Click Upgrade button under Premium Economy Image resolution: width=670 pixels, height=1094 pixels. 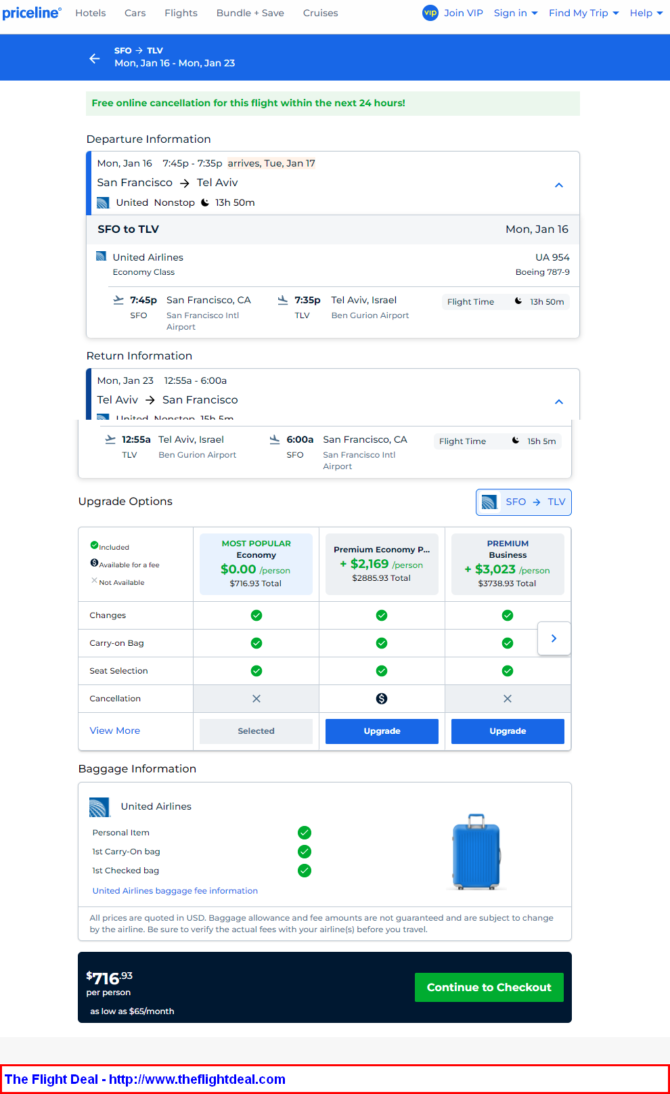click(x=382, y=731)
